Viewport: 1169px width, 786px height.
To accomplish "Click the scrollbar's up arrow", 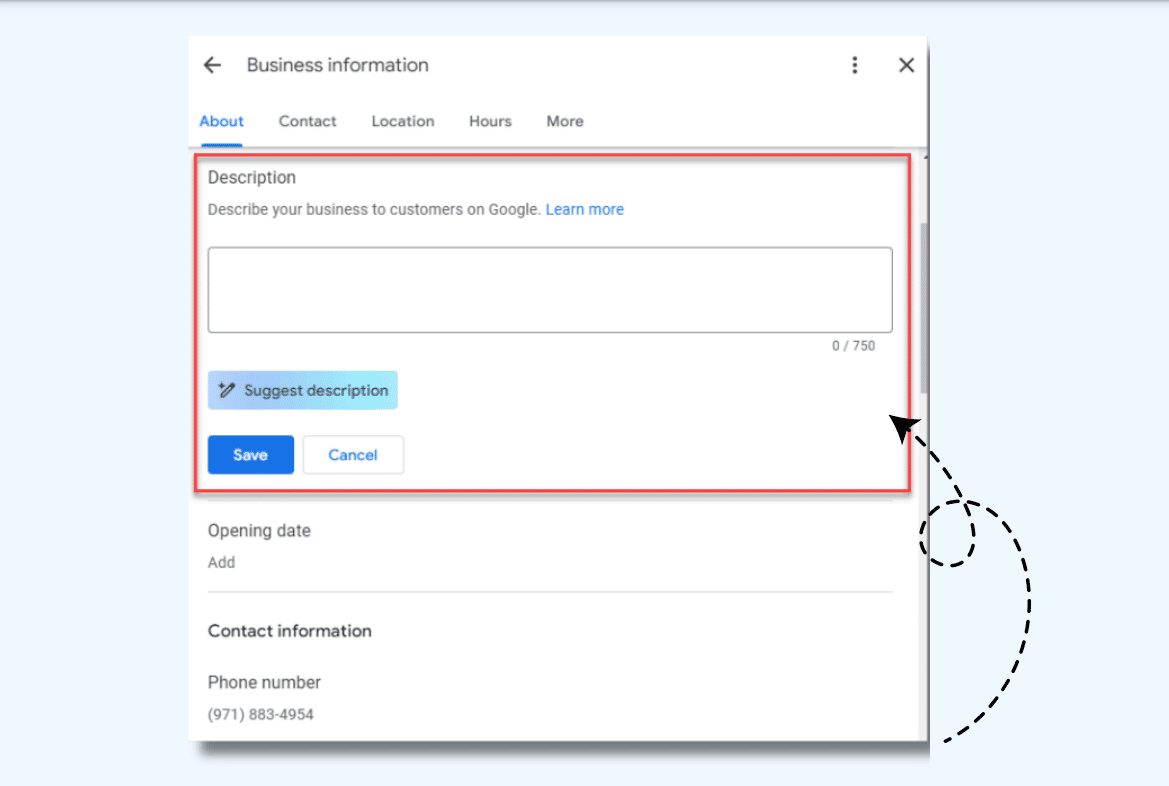I will 924,157.
